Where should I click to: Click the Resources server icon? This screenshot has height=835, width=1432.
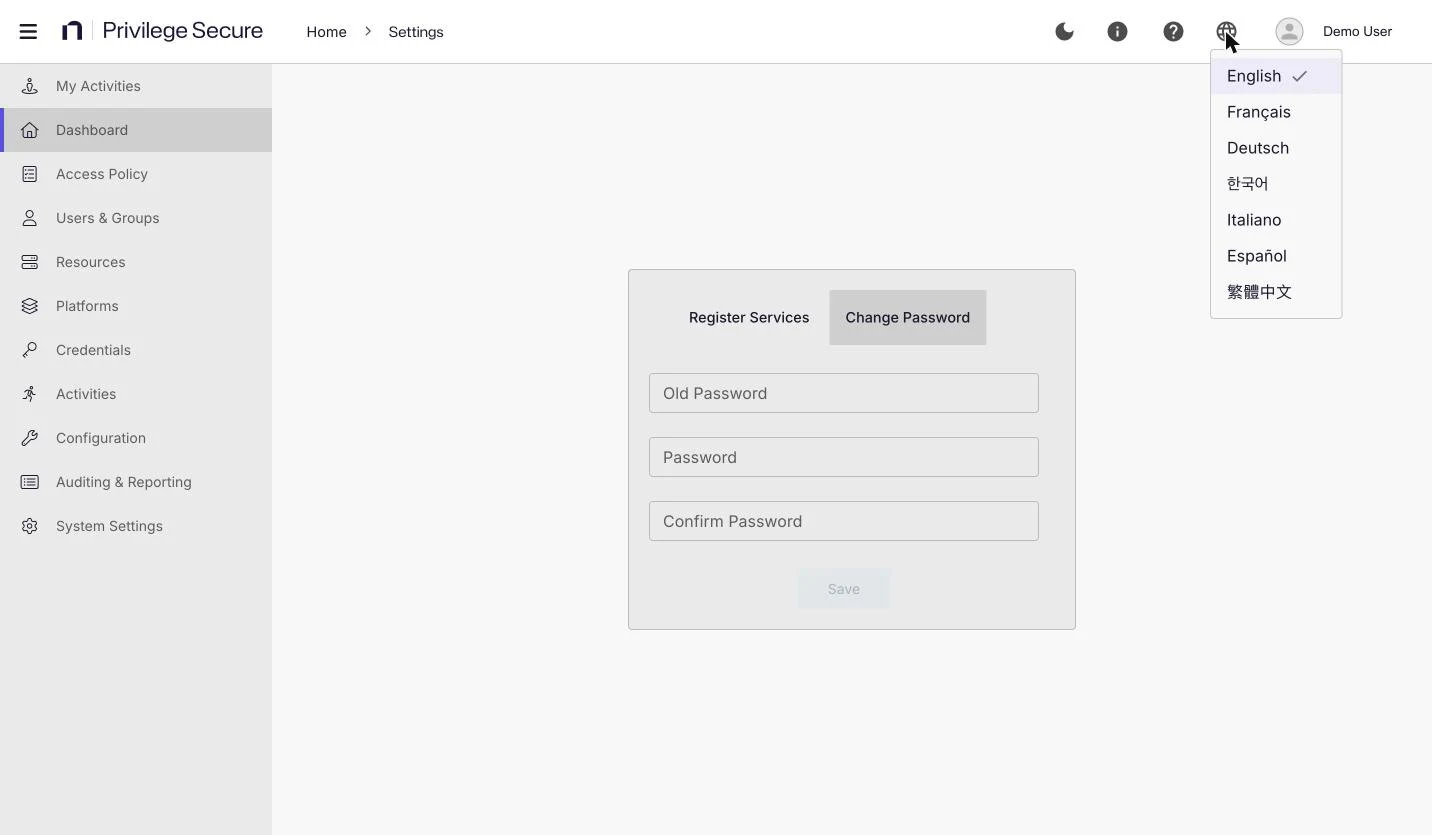(x=30, y=262)
